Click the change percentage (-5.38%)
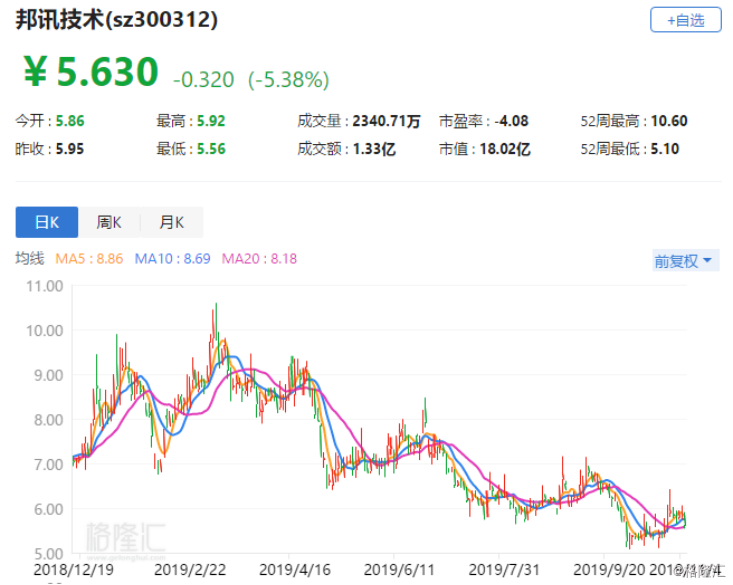 click(x=288, y=79)
